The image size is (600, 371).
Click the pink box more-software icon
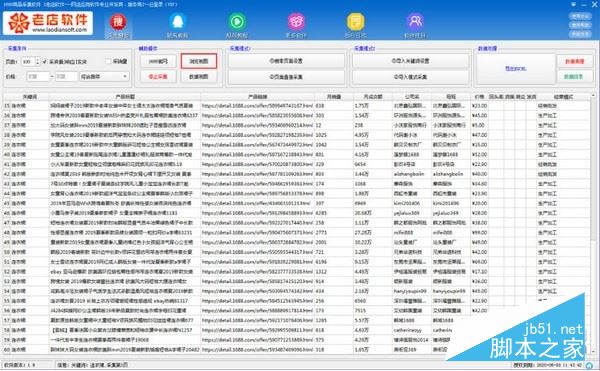(x=296, y=22)
